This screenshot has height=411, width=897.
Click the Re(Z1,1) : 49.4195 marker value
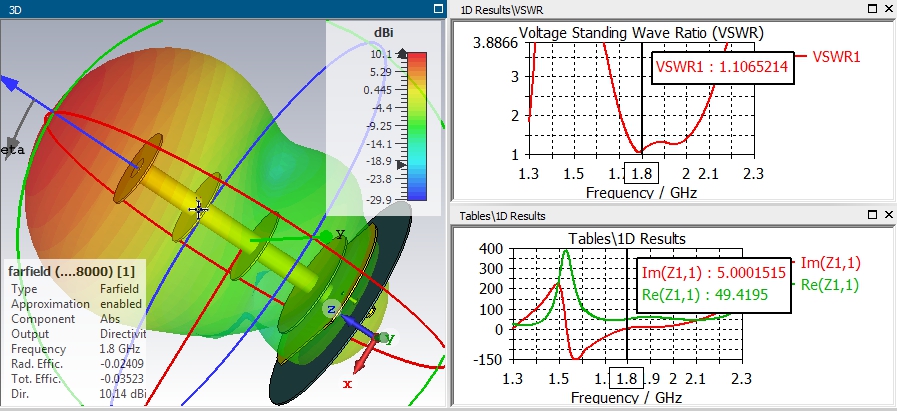705,294
